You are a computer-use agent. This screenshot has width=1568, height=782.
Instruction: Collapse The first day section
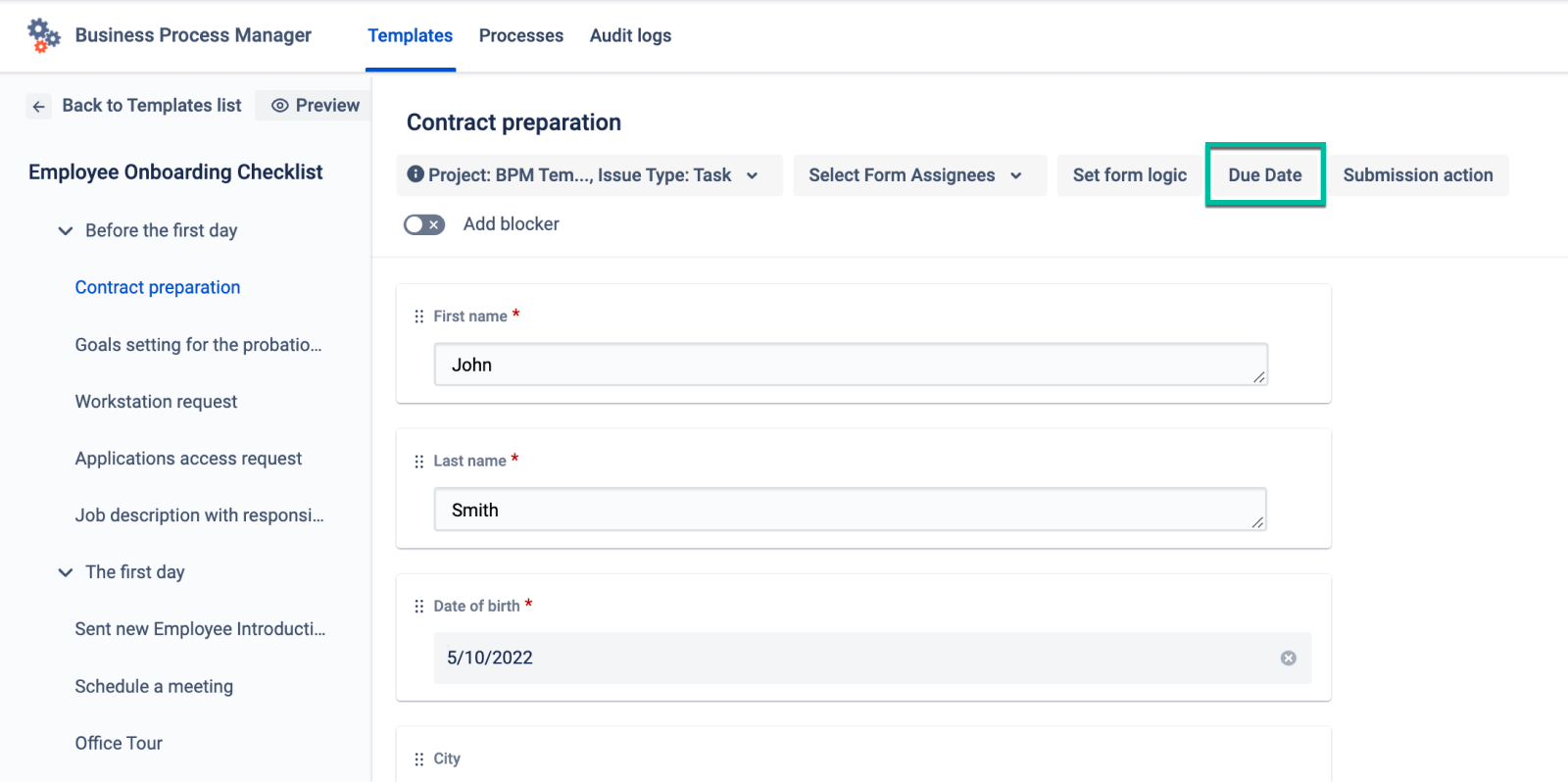[66, 572]
